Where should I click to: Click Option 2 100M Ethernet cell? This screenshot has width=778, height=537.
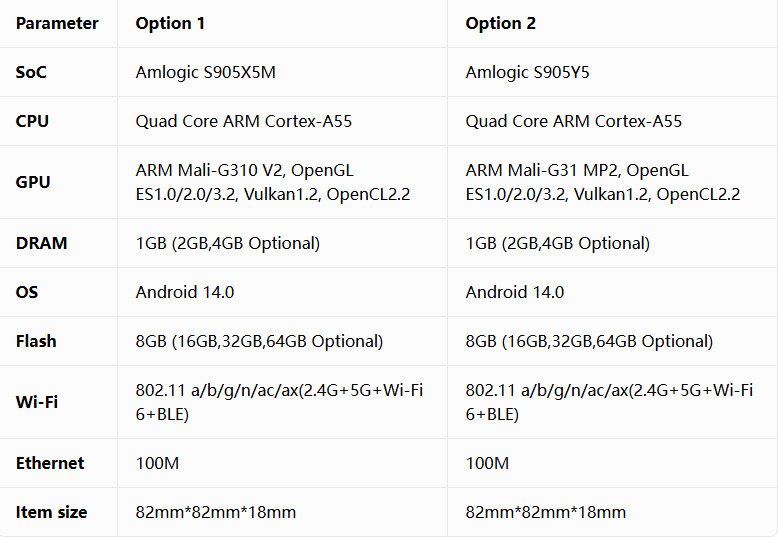pyautogui.click(x=487, y=463)
